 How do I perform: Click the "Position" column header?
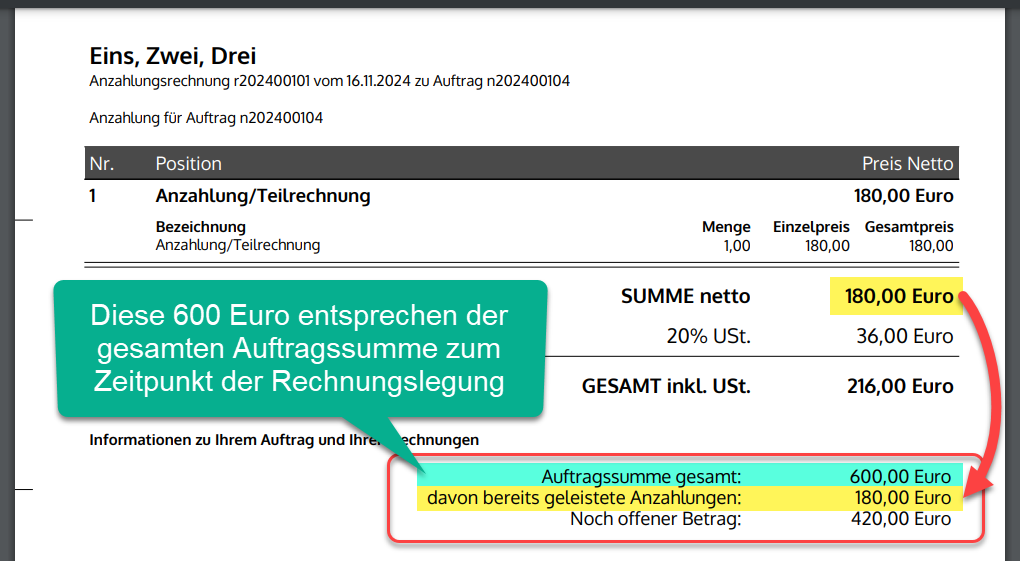pos(189,163)
